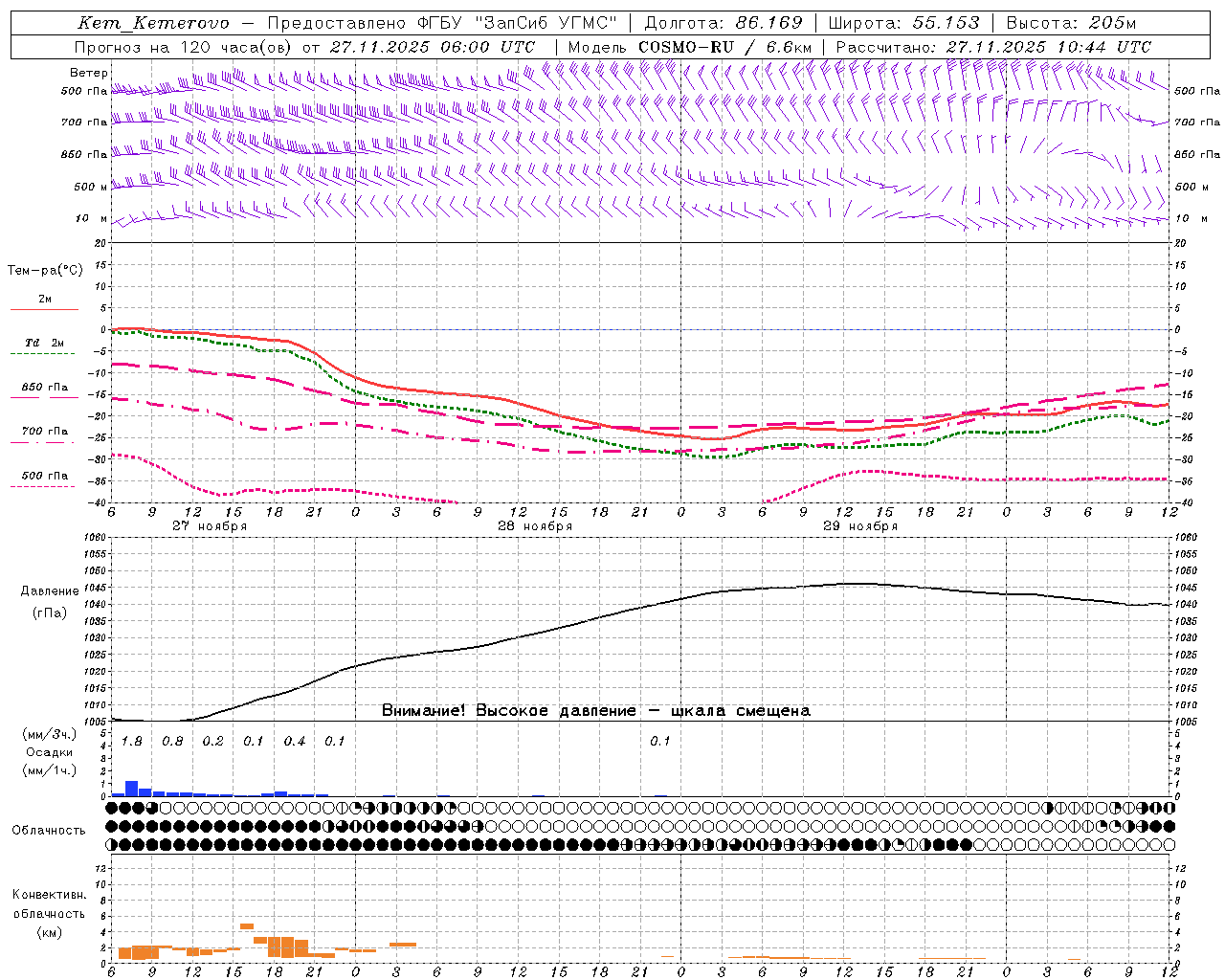Select the "Высота: 205м" elevation text
1225x980 pixels.
pos(1071,23)
